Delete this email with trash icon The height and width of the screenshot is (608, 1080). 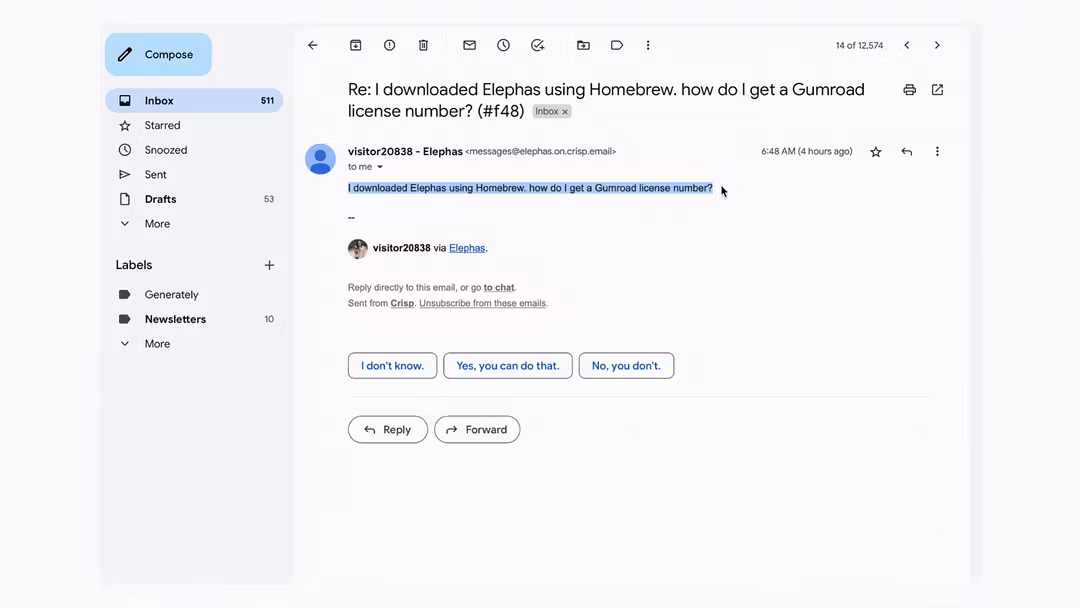point(423,45)
